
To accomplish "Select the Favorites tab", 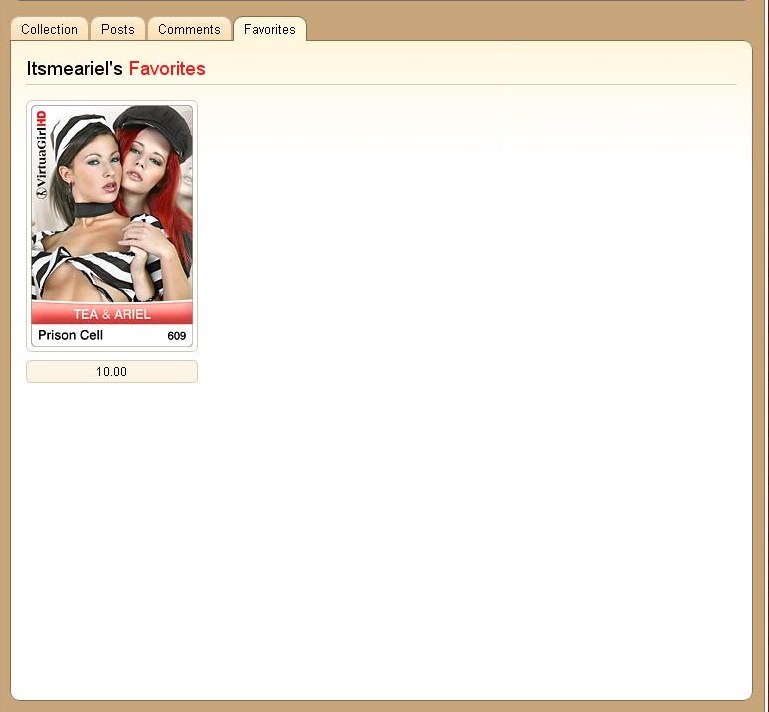I will coord(270,29).
